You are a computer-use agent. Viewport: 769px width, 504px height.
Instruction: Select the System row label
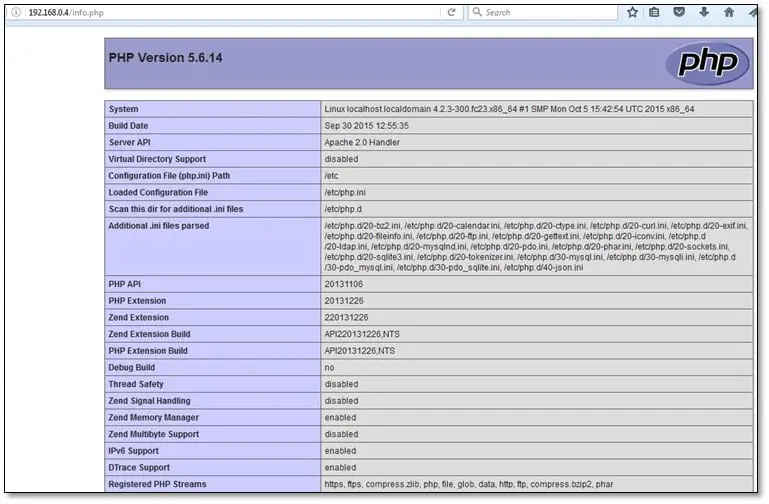pyautogui.click(x=124, y=109)
